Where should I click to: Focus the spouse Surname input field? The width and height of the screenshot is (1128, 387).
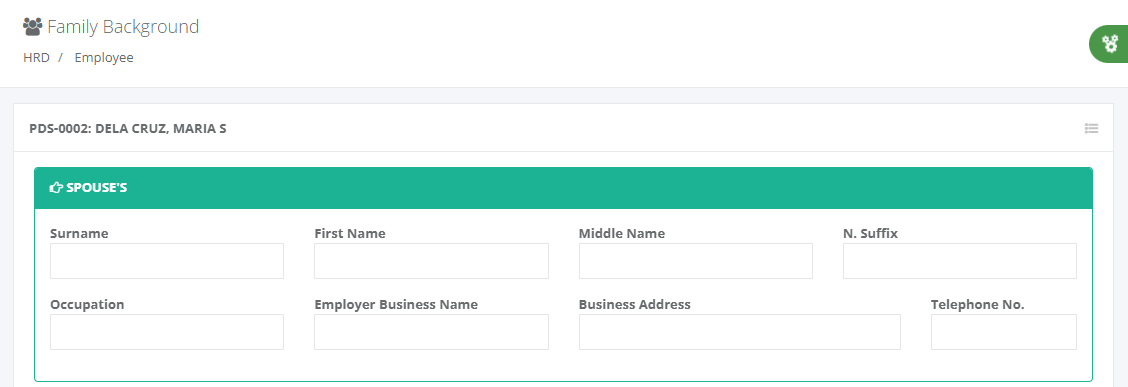[167, 260]
